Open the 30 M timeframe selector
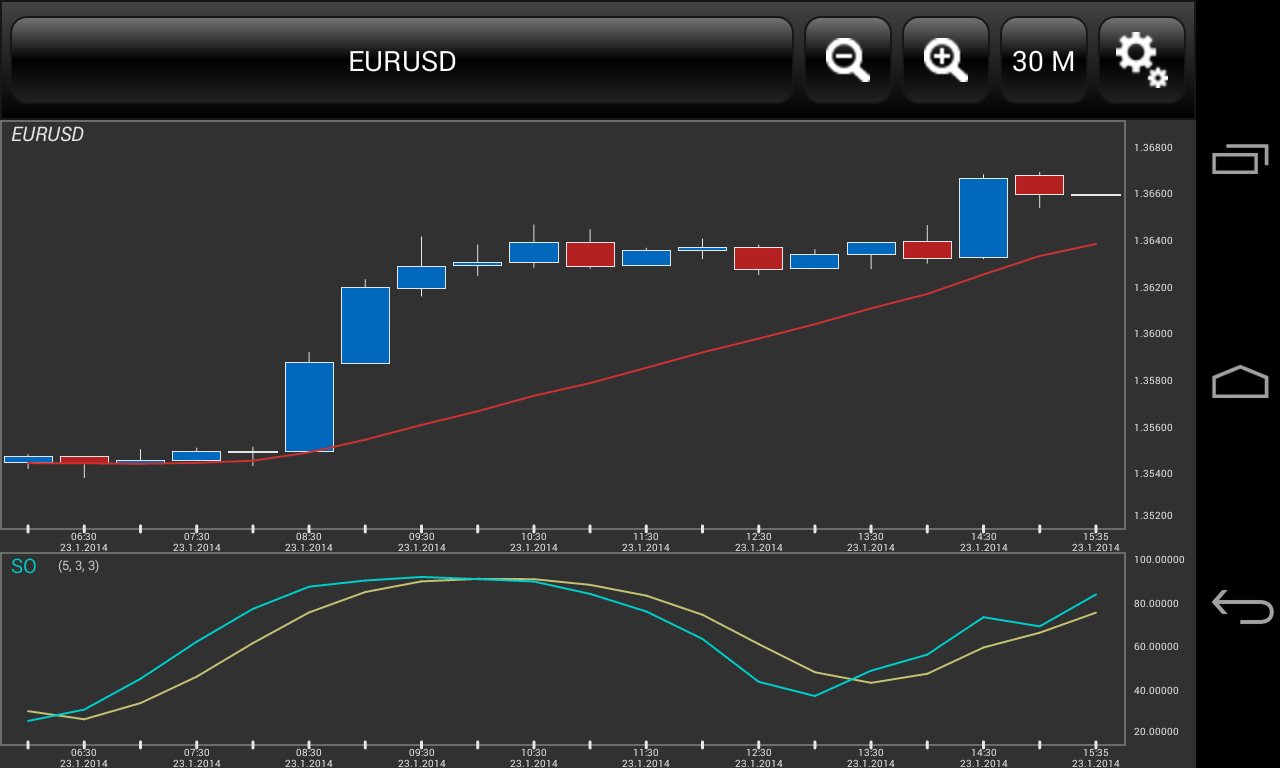Image resolution: width=1280 pixels, height=768 pixels. (x=1044, y=60)
